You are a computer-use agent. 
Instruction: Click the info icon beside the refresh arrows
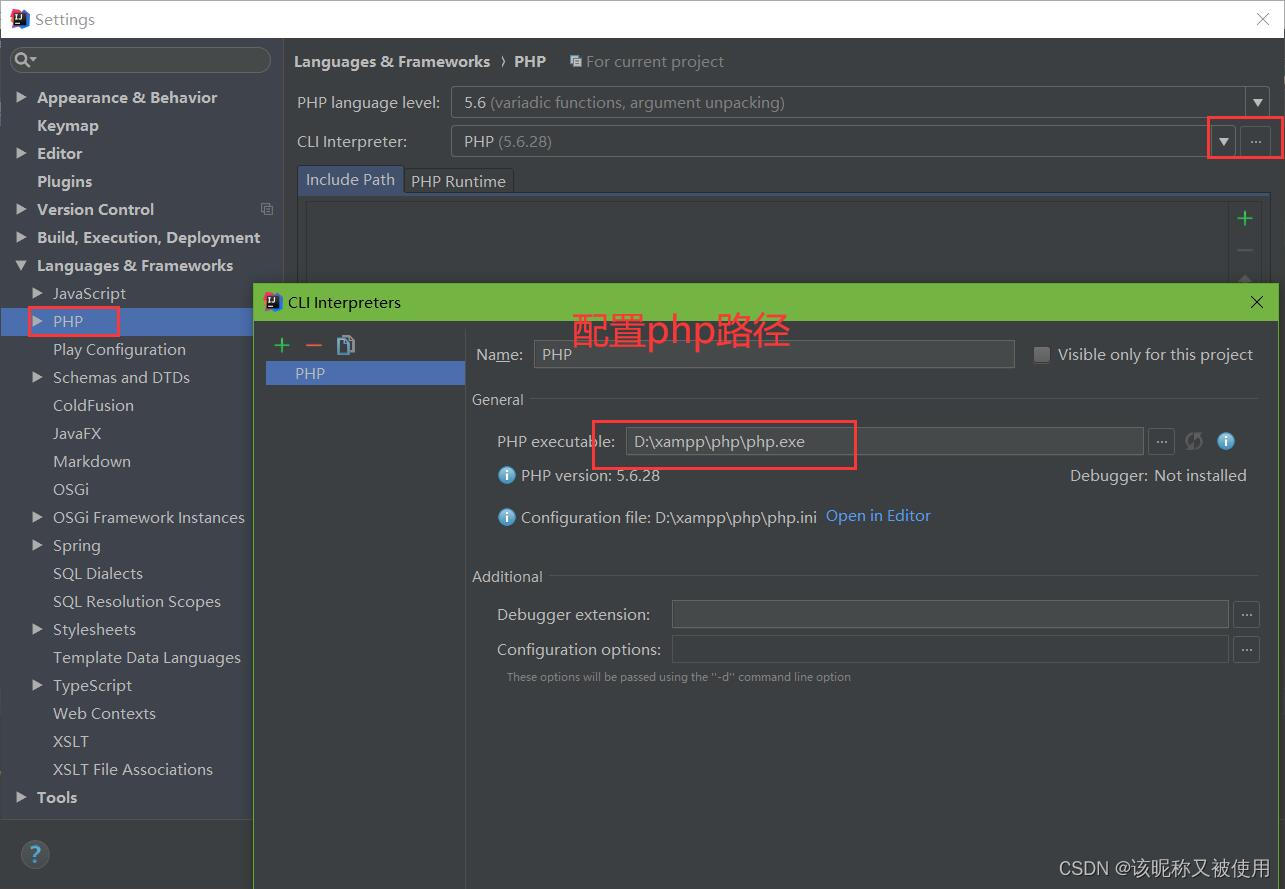[x=1224, y=441]
